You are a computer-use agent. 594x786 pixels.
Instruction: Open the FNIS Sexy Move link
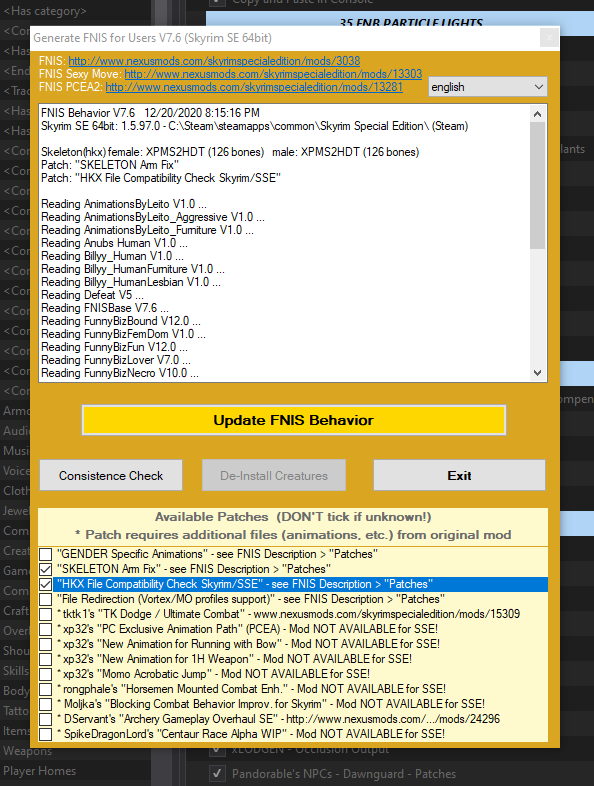click(x=273, y=74)
